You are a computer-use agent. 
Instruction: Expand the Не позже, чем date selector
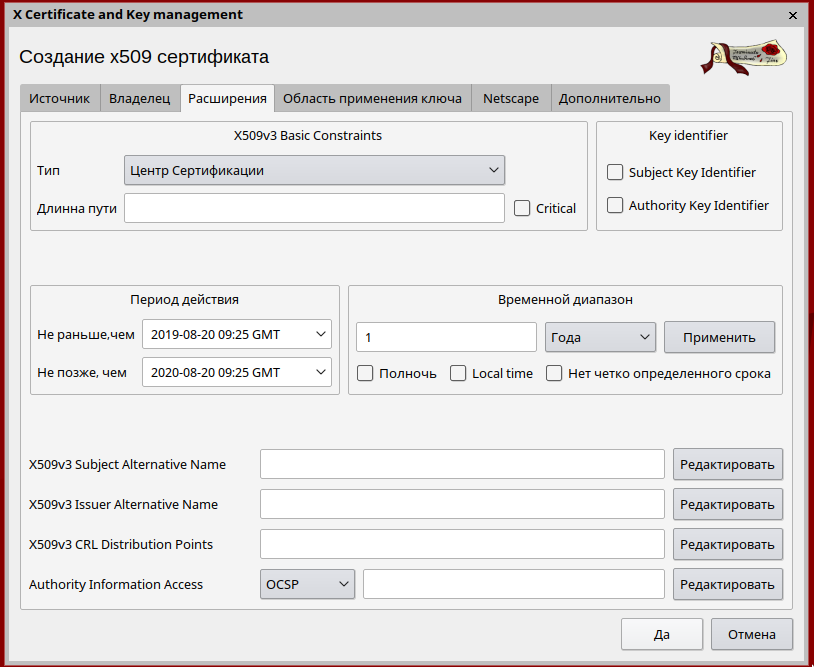[x=236, y=372]
